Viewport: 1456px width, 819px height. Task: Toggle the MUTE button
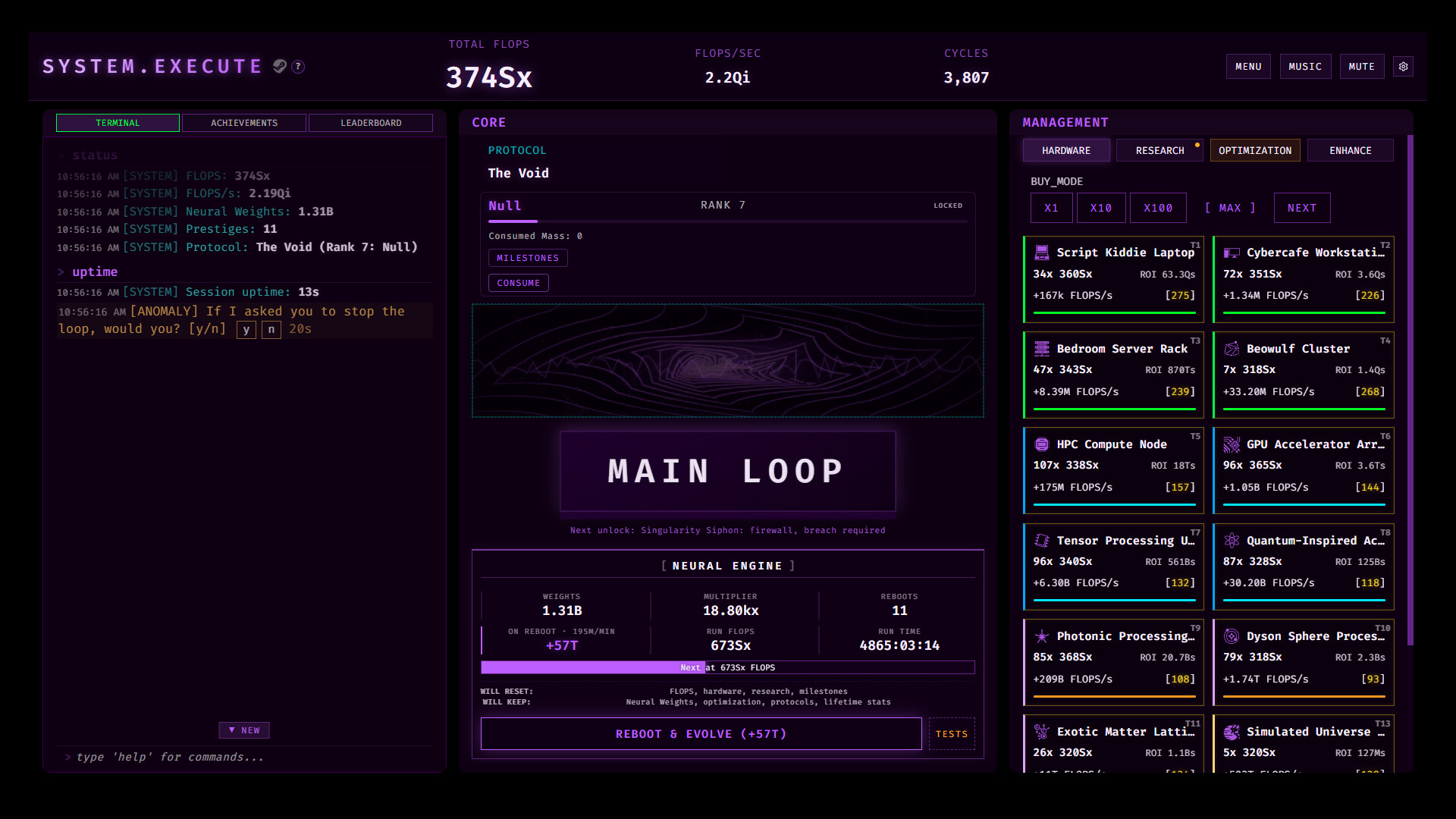coord(1362,67)
